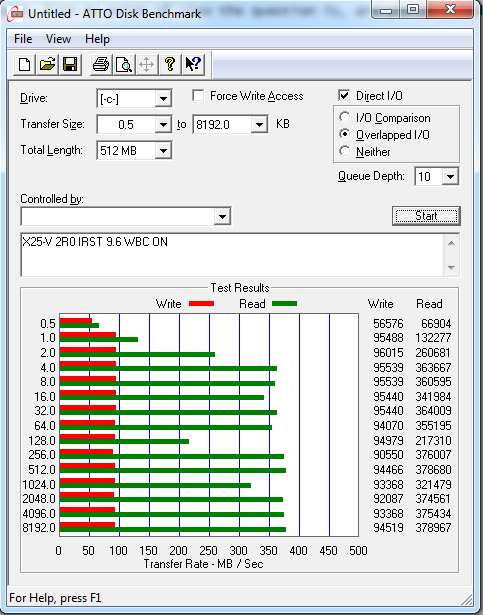Click the Start benchmark button
Screen dimensions: 483x615
coord(426,216)
